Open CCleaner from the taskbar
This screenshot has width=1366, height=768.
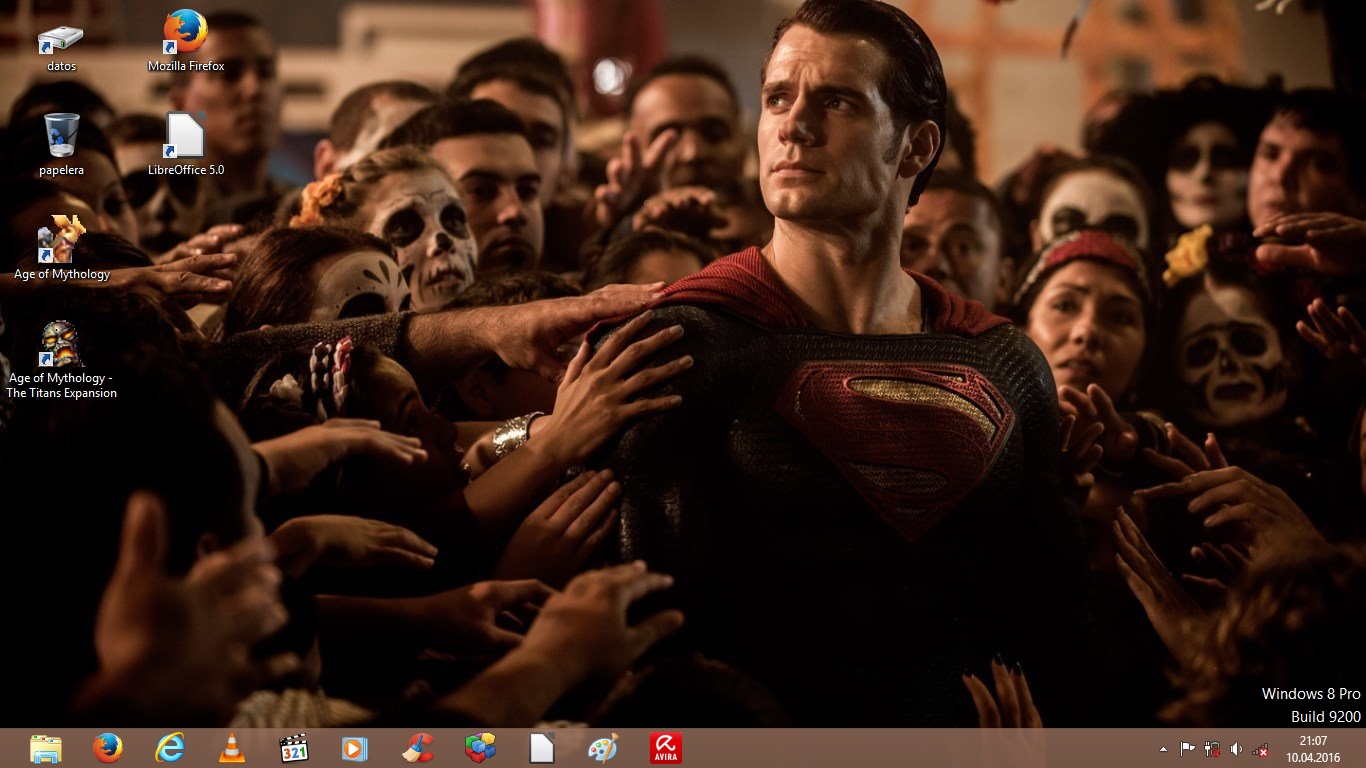coord(418,748)
